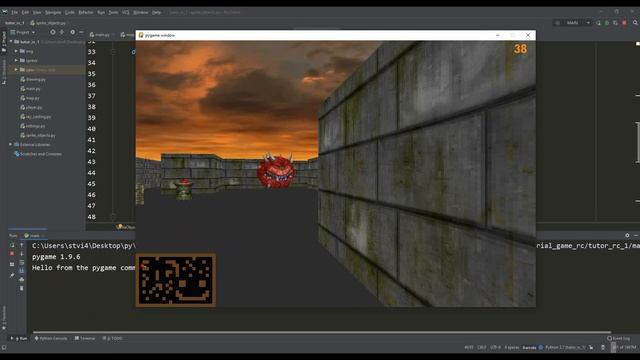Hide the Run panel with minimize icon
This screenshot has height=360, width=640.
pyautogui.click(x=636, y=236)
